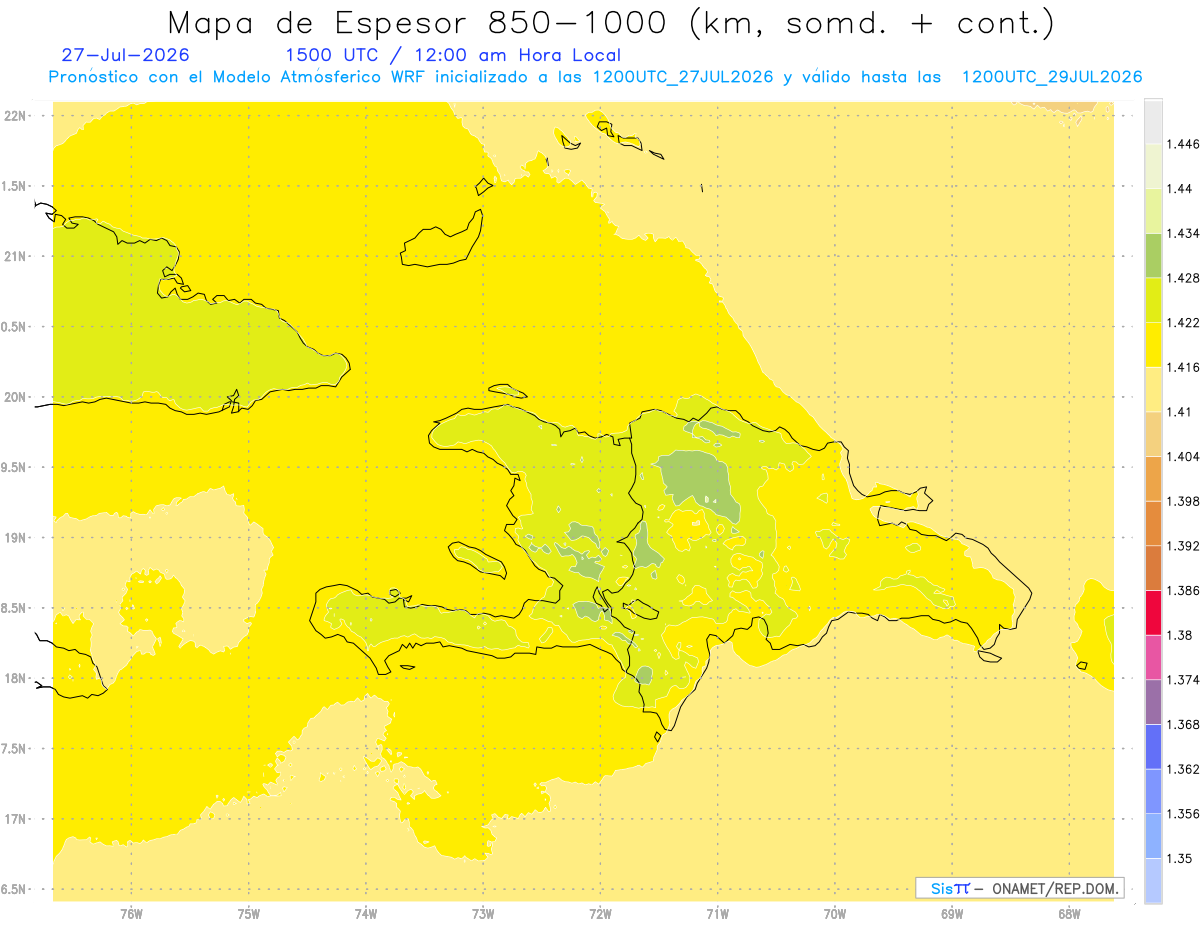Click the latitude label 21N
The image size is (1200, 927).
pos(16,257)
